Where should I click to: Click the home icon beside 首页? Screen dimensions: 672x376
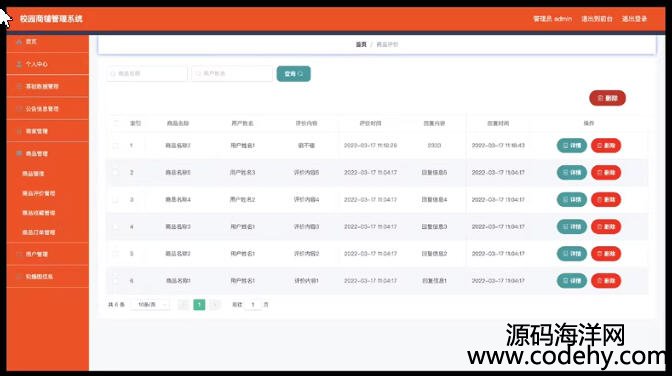(x=19, y=42)
